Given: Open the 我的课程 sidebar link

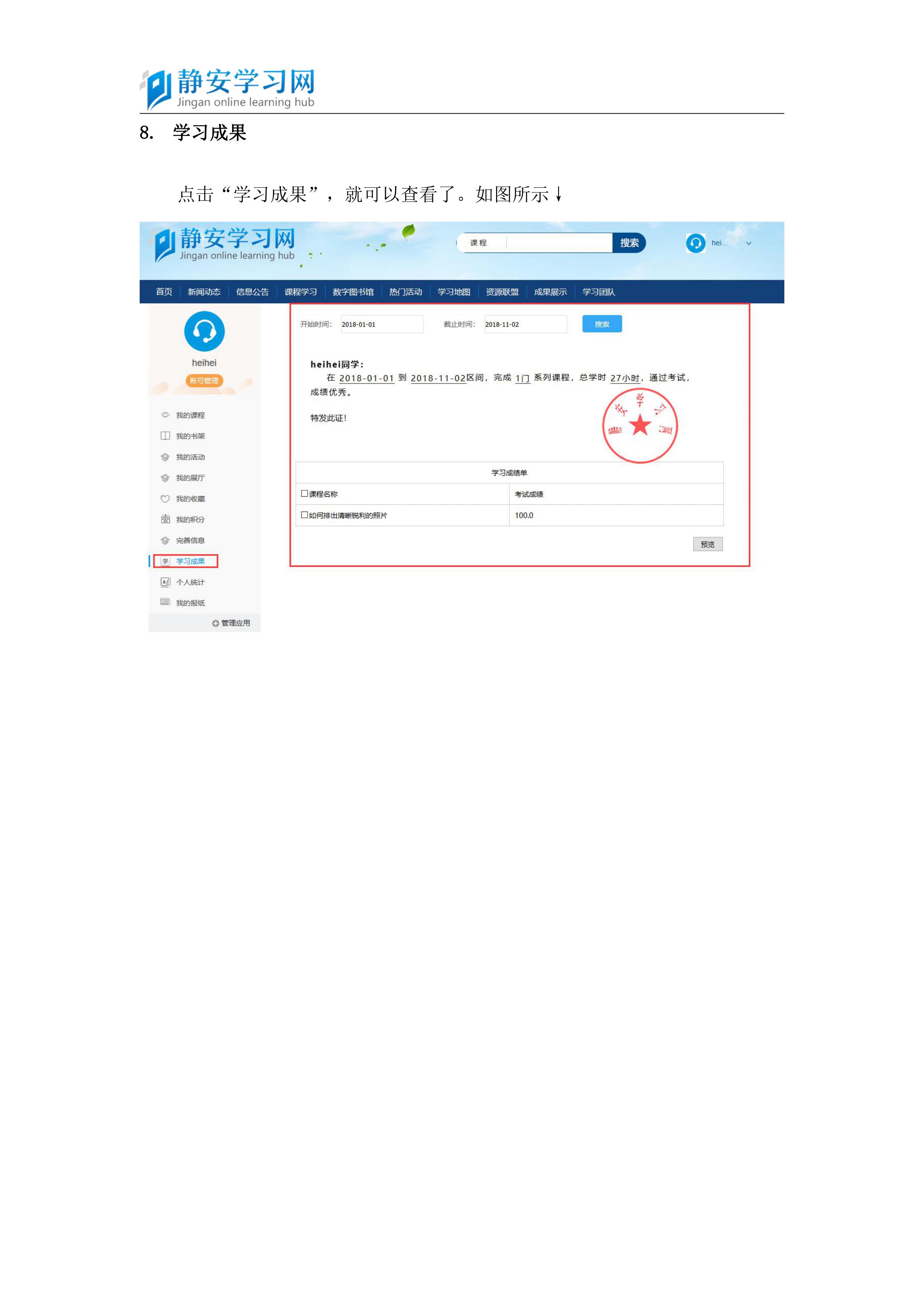Looking at the screenshot, I should tap(191, 415).
